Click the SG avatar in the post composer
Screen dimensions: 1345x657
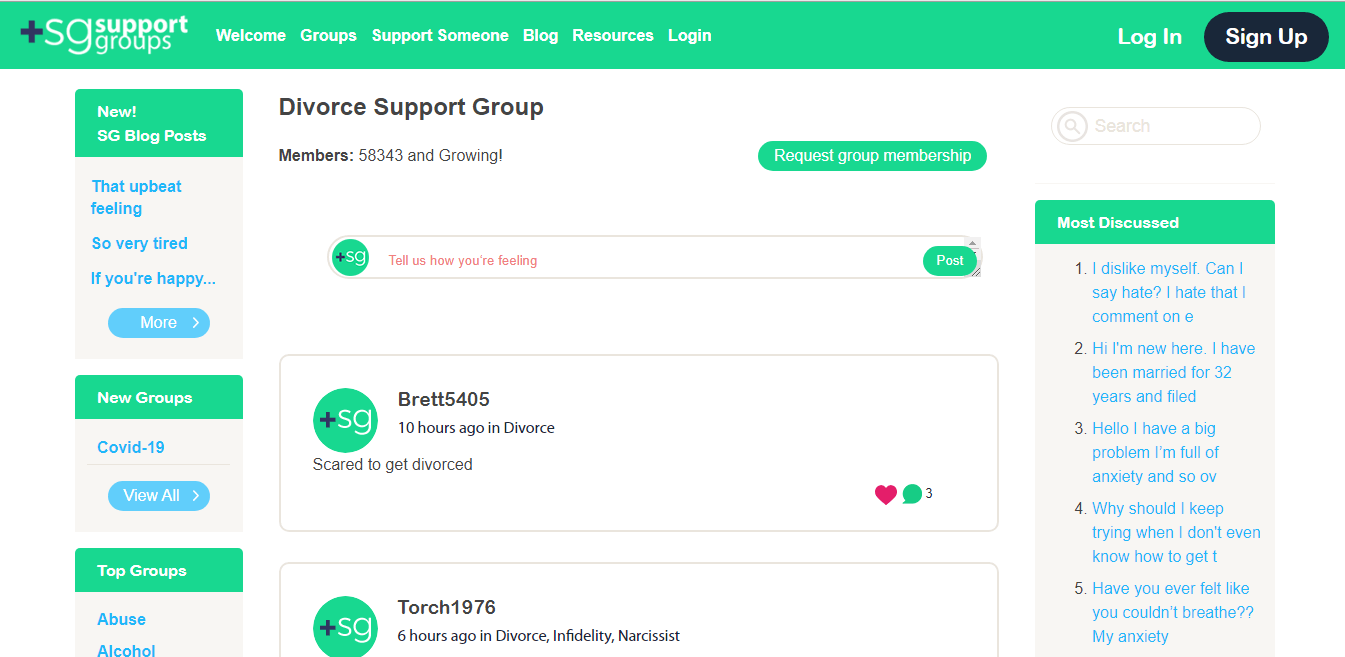click(349, 257)
